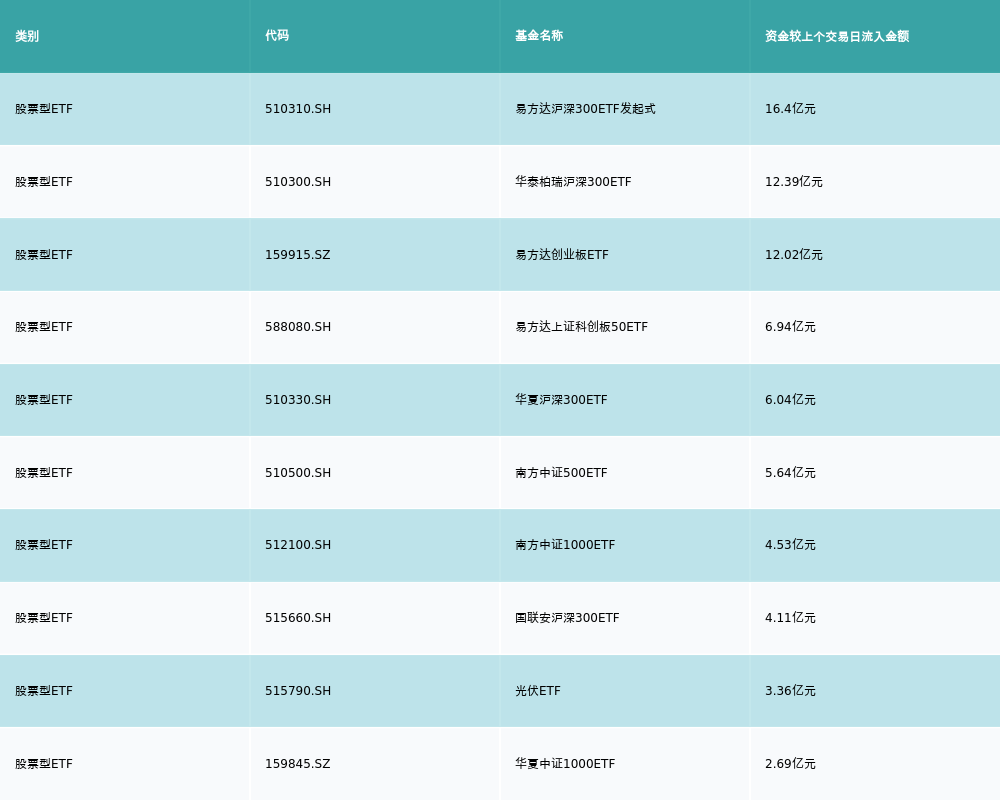The width and height of the screenshot is (1000, 800).
Task: Click 南方中证500ETF fund name
Action: click(561, 473)
